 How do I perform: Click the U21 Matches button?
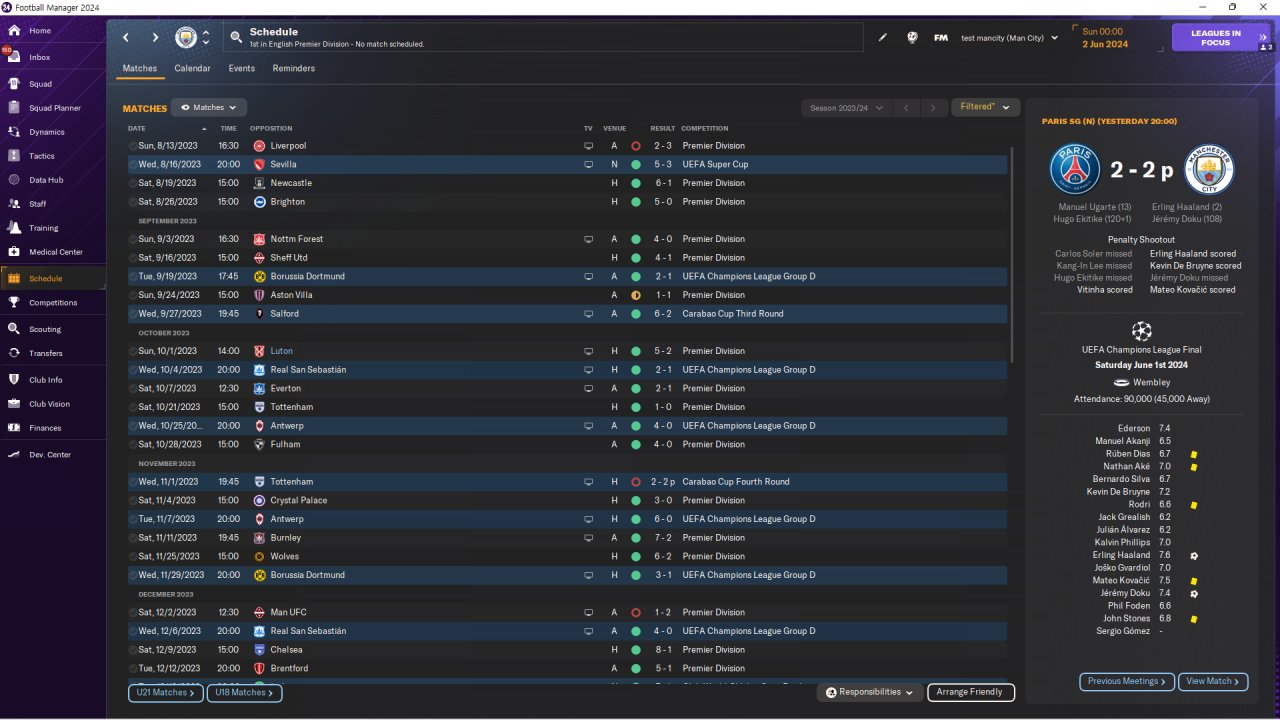click(x=166, y=692)
